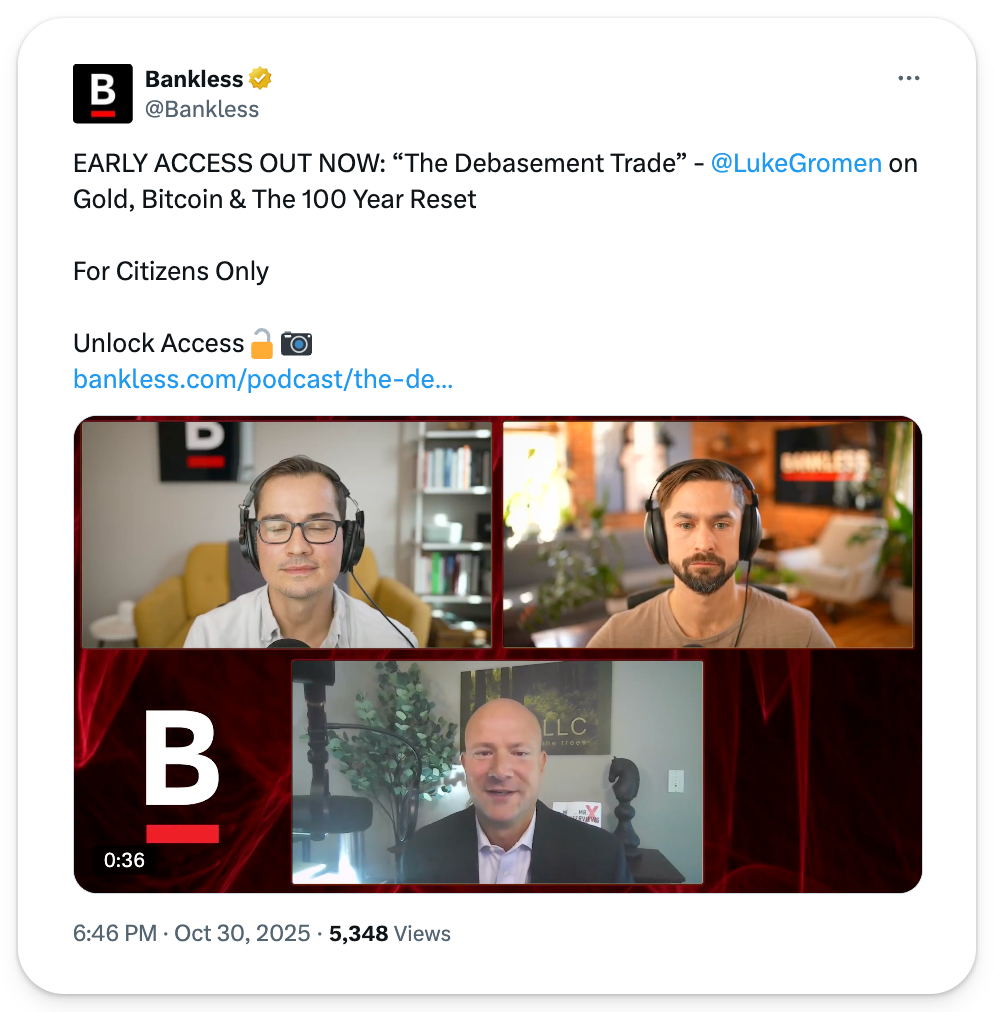Click the Bankless sign behind bearded host

824,466
